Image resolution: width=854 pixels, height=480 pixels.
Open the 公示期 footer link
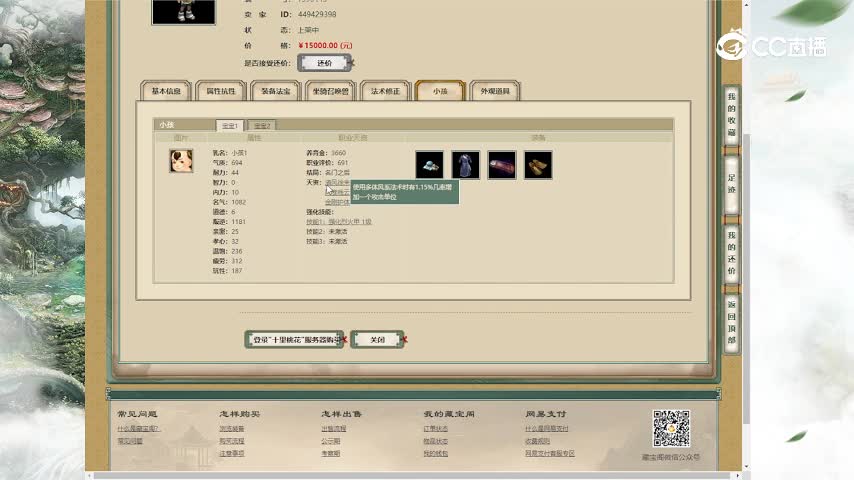coord(331,441)
